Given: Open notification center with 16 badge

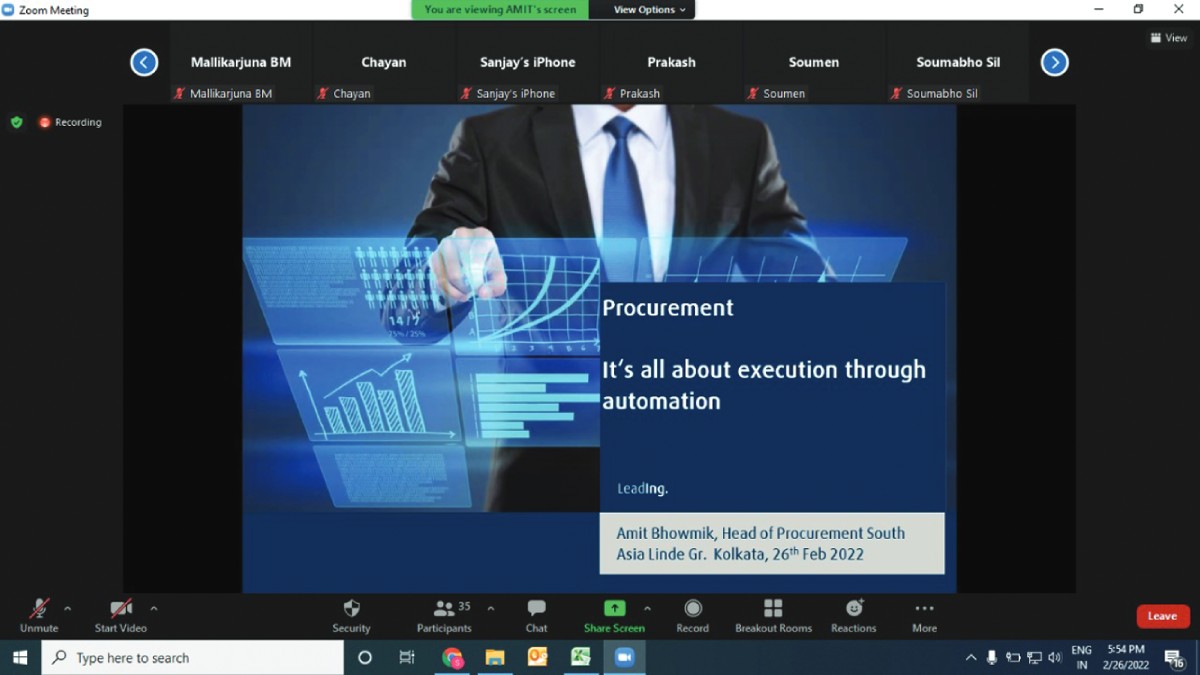Looking at the screenshot, I should click(1176, 657).
